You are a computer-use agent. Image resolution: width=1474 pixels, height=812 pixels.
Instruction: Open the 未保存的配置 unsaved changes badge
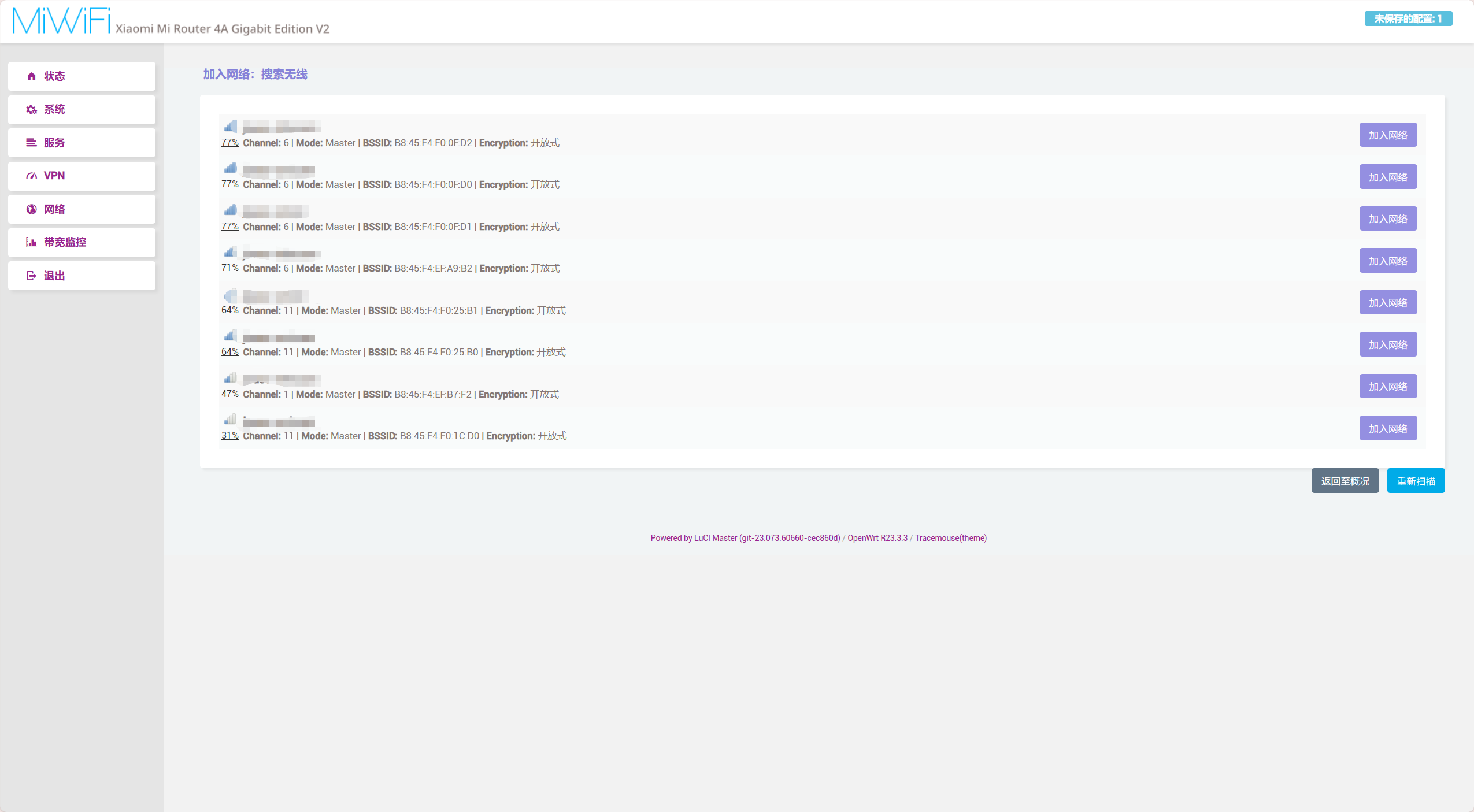tap(1408, 18)
